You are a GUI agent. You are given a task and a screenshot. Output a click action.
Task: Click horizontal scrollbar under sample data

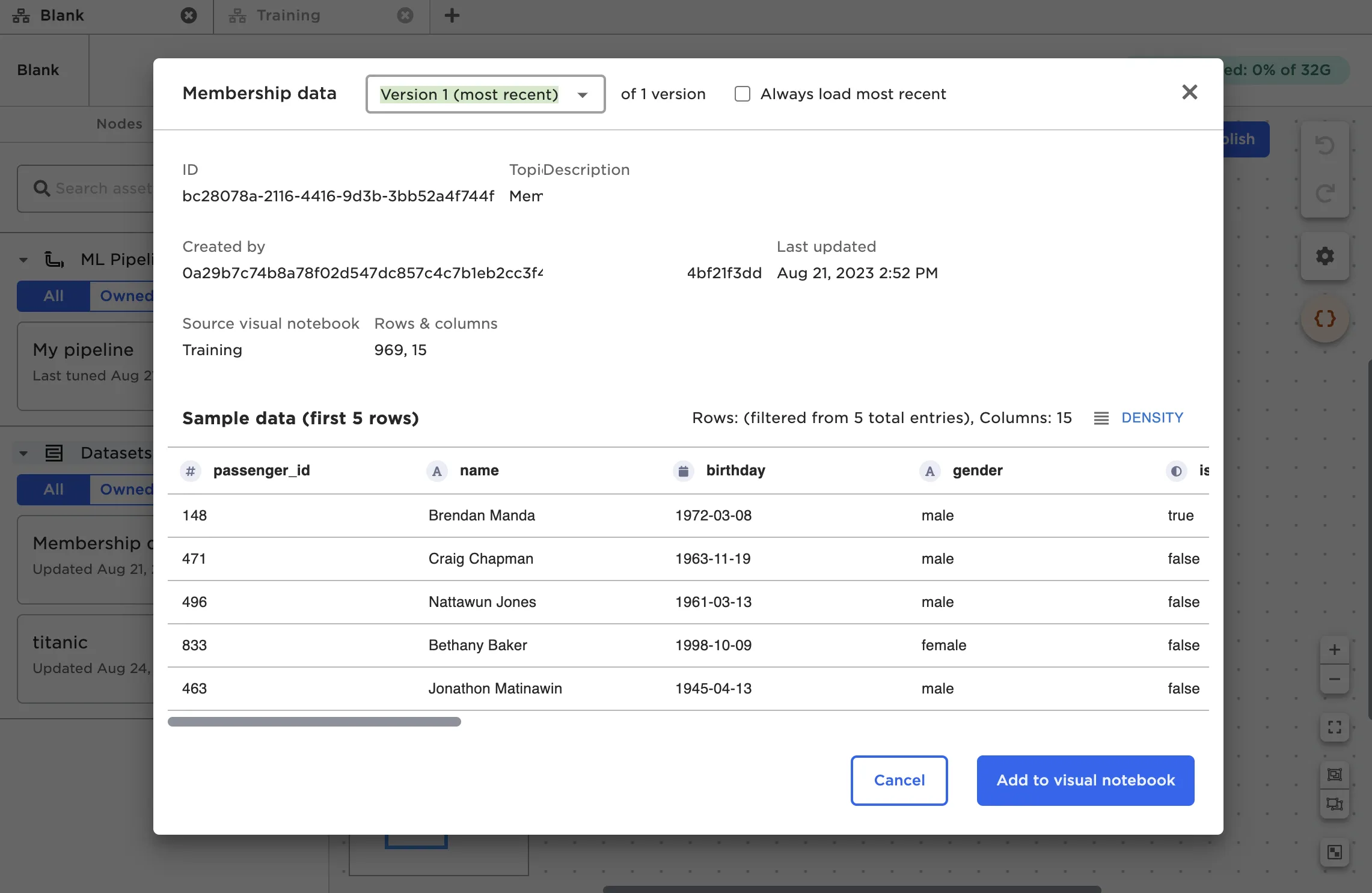coord(314,722)
